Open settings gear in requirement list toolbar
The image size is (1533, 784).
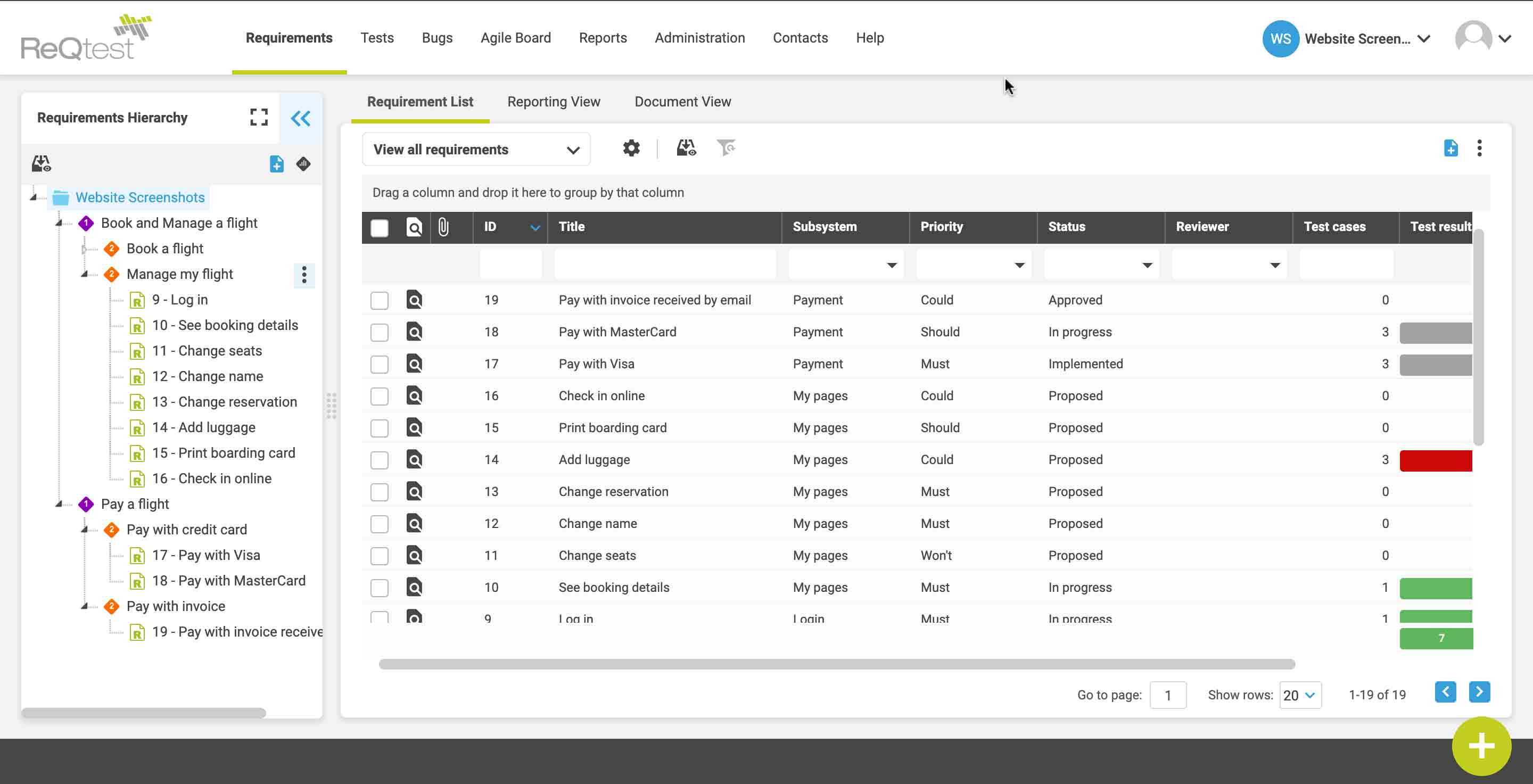631,148
